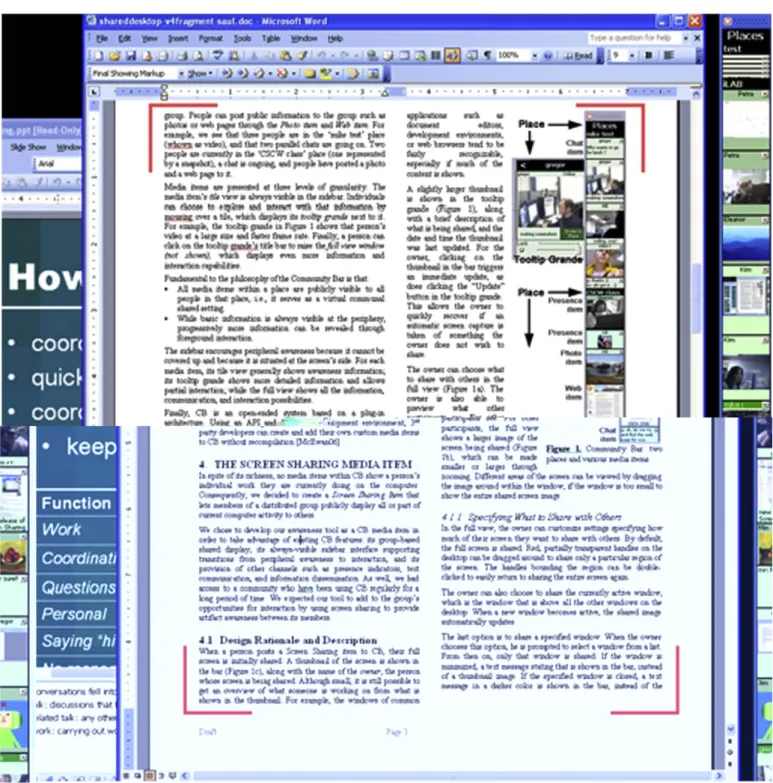Click the Permission icon next to Save
Screen dimensions: 773x783
click(x=147, y=55)
